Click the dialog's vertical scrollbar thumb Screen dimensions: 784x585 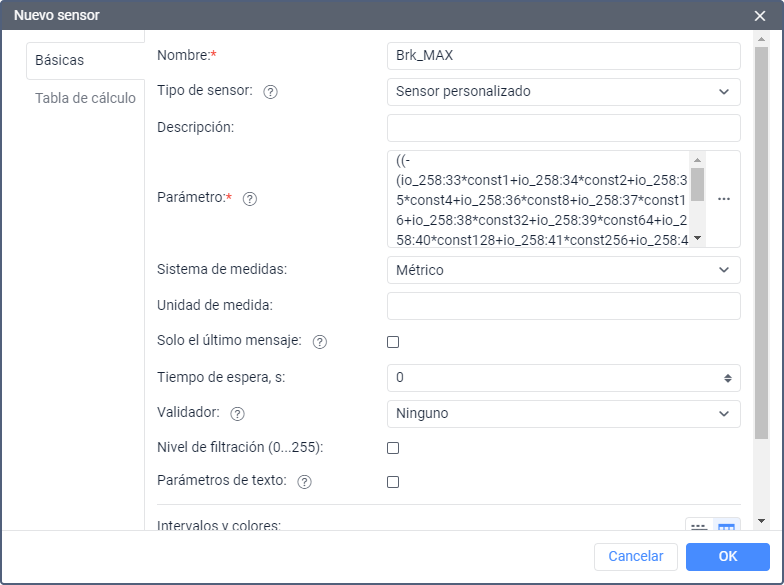click(761, 240)
